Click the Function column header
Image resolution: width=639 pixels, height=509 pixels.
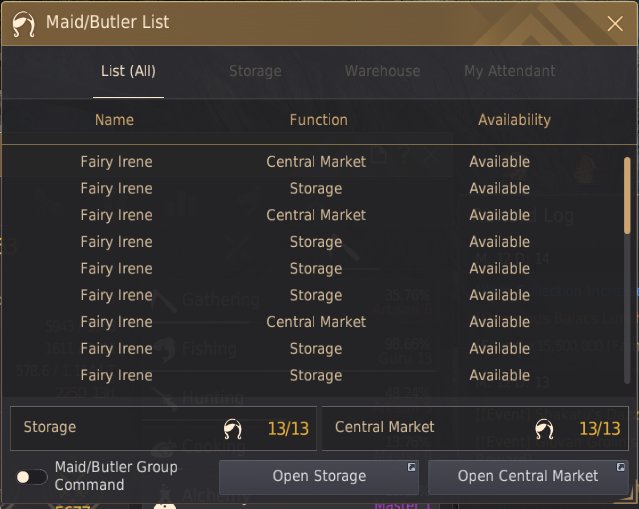pyautogui.click(x=318, y=120)
